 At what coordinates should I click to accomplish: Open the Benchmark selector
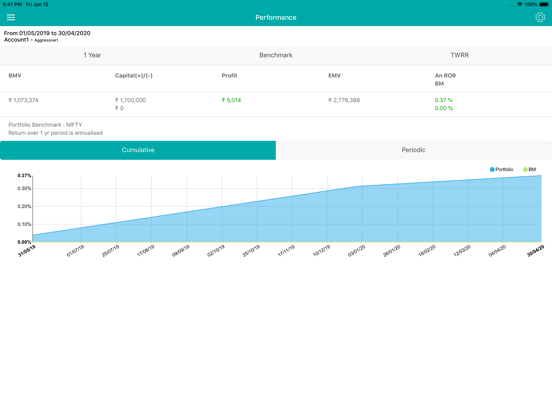click(276, 55)
